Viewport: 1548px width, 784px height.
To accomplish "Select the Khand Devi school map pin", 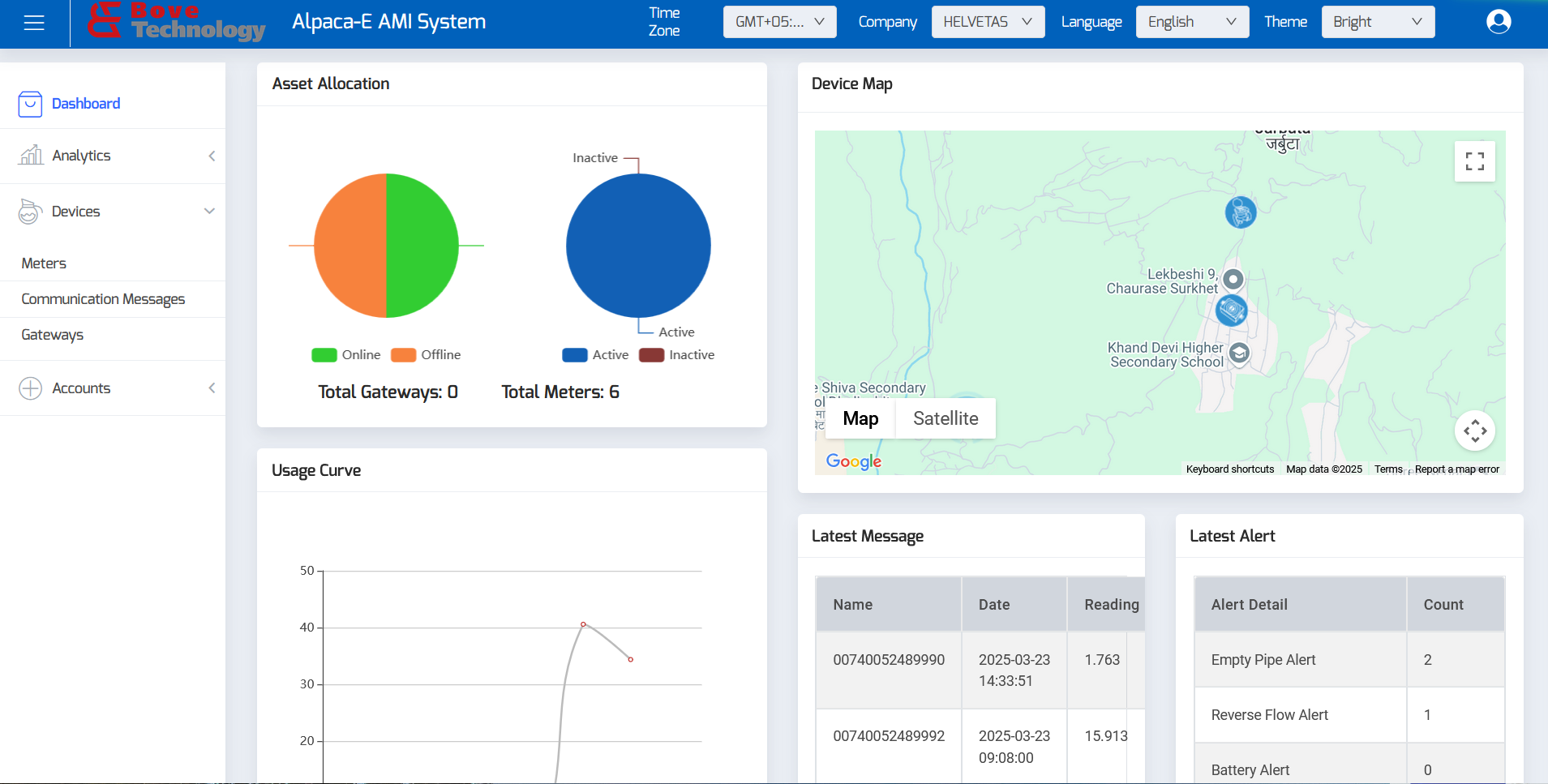I will 1238,353.
